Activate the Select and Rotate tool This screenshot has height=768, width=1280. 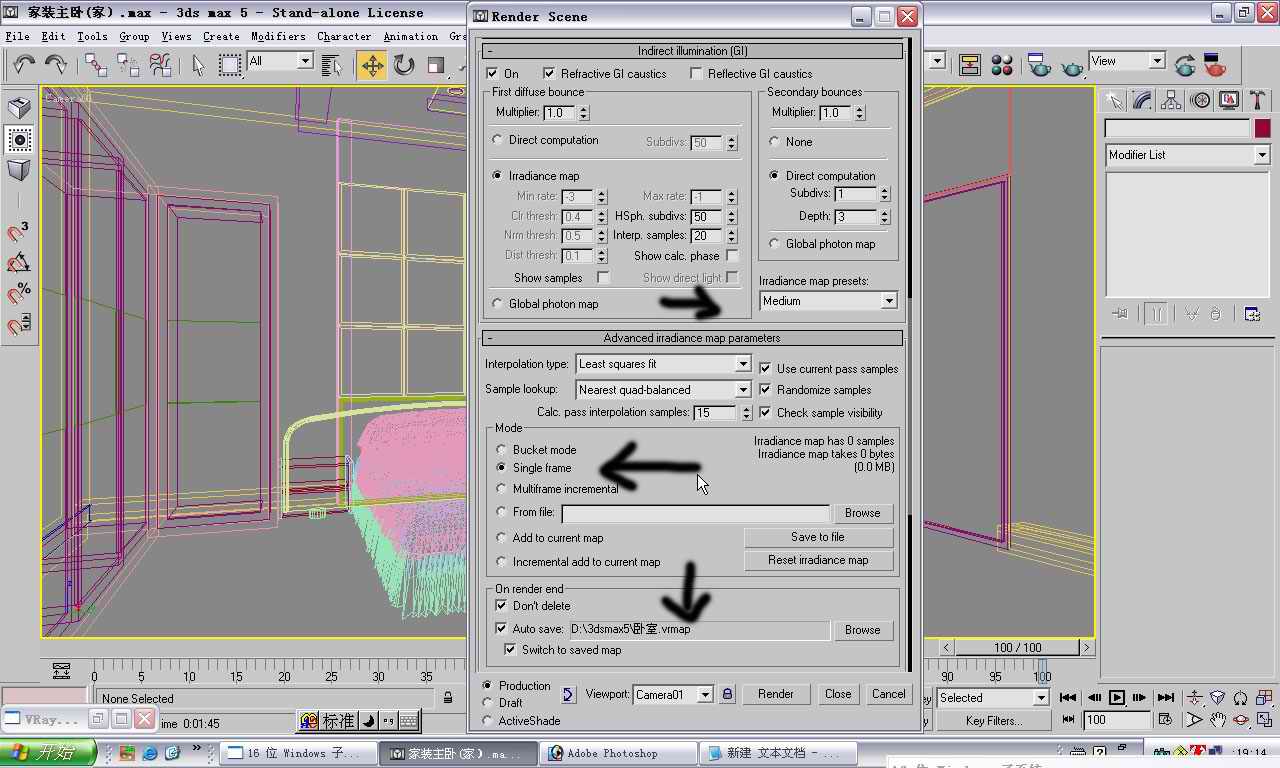click(x=404, y=65)
